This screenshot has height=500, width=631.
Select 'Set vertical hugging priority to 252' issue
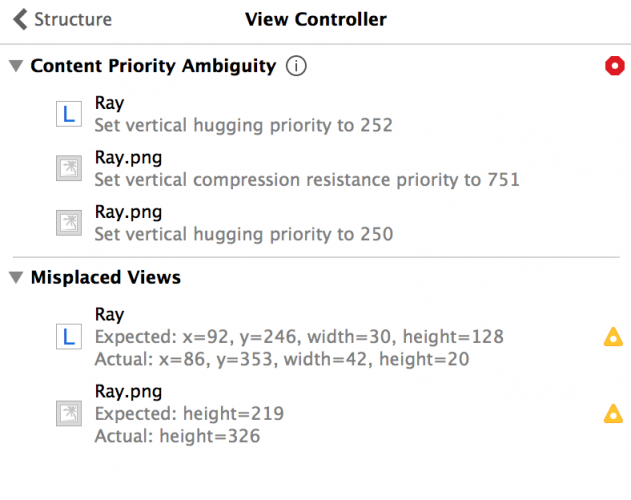(x=243, y=126)
